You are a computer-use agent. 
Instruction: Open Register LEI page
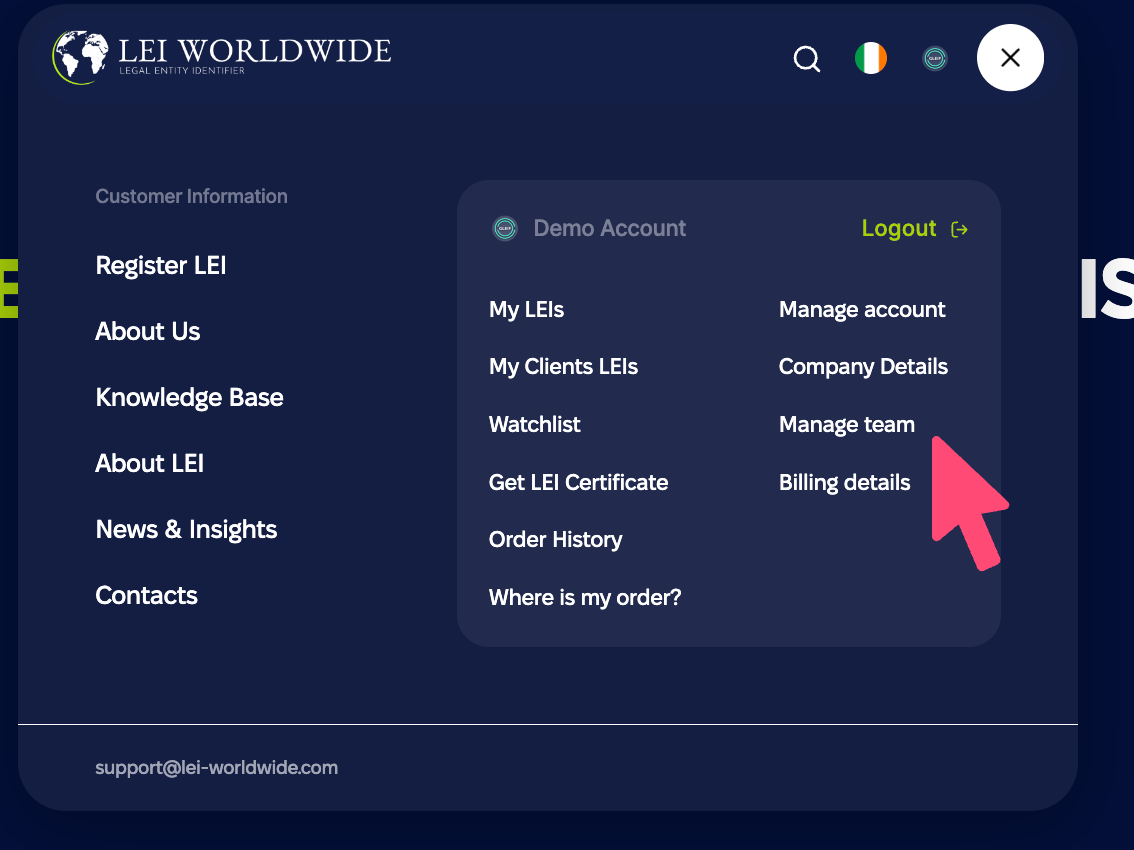point(161,265)
